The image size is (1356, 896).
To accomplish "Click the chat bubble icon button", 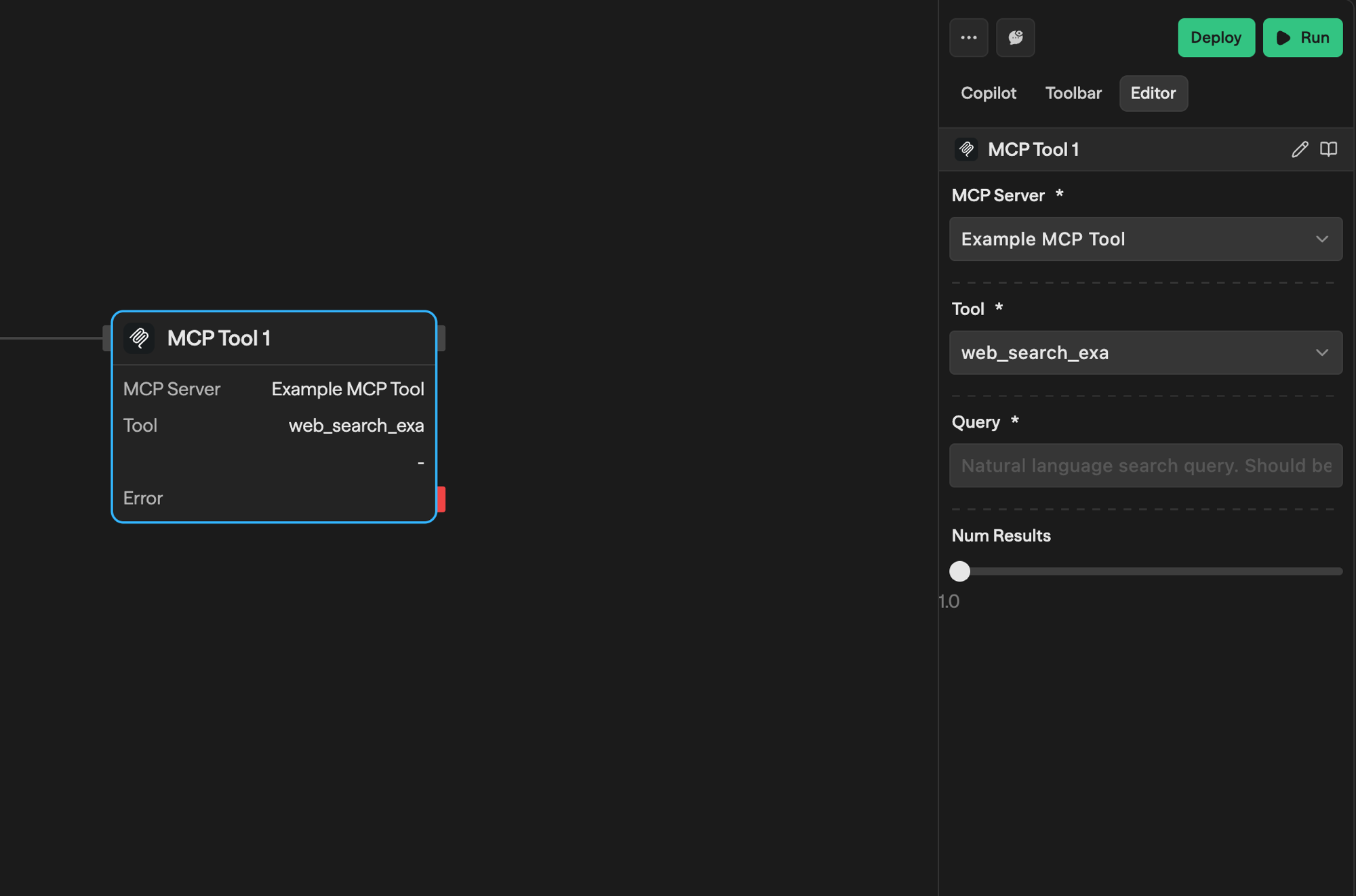I will (x=1015, y=38).
